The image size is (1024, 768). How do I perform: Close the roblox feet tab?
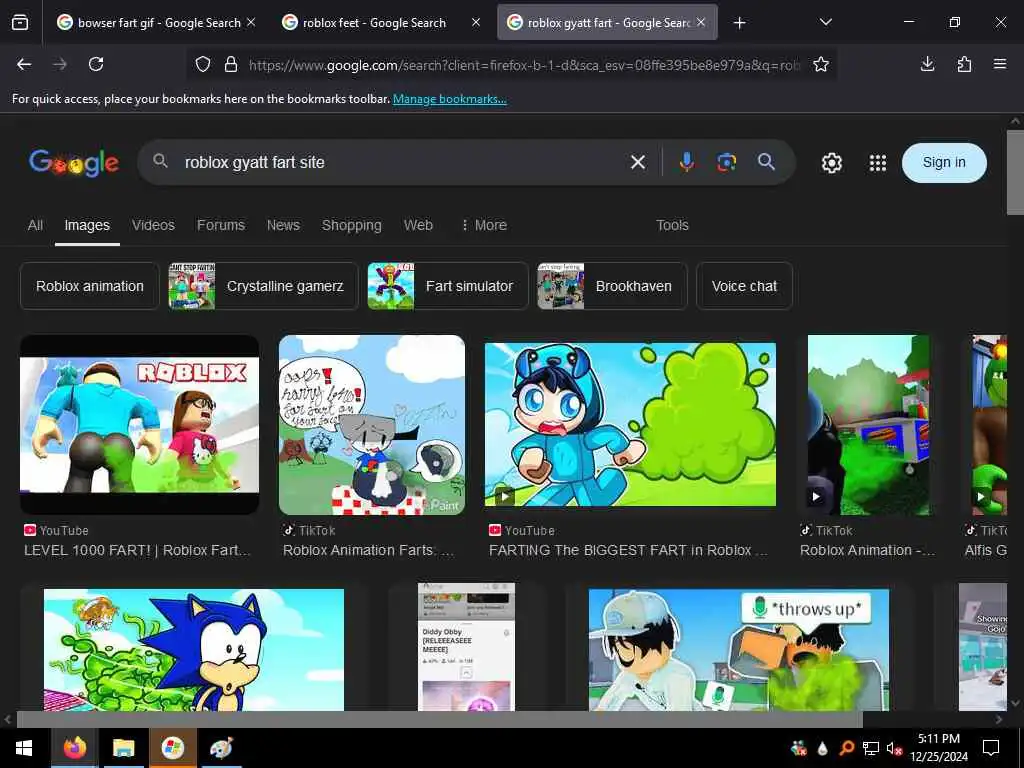coord(476,22)
